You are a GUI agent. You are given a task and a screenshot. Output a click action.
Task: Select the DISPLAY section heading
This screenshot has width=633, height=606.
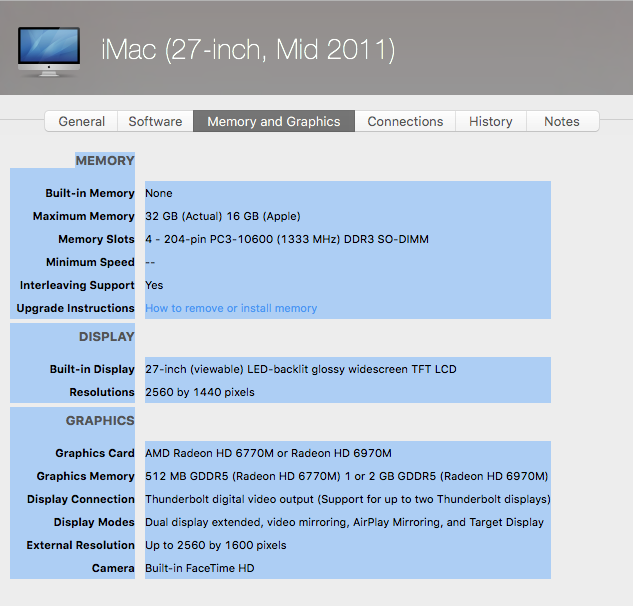[x=107, y=336]
